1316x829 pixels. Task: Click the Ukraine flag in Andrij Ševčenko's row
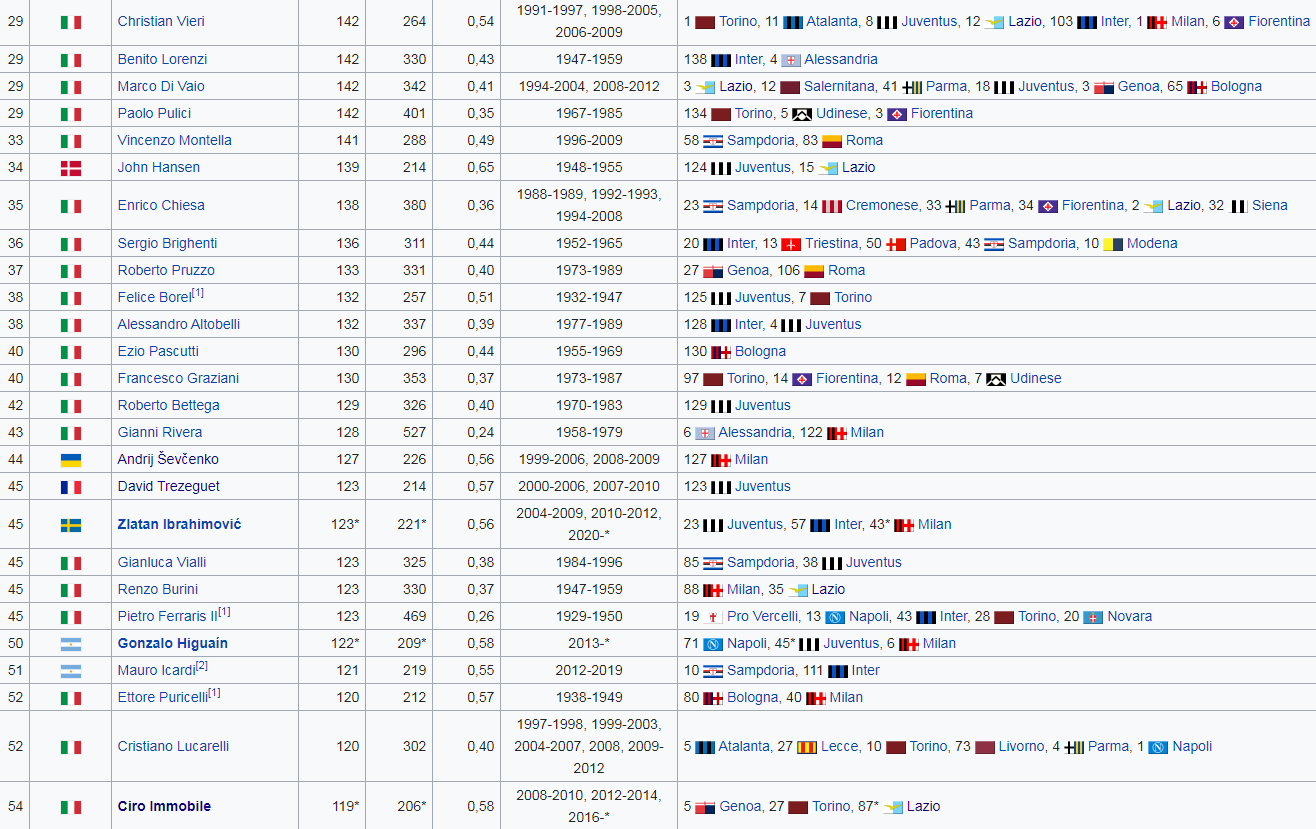[71, 460]
